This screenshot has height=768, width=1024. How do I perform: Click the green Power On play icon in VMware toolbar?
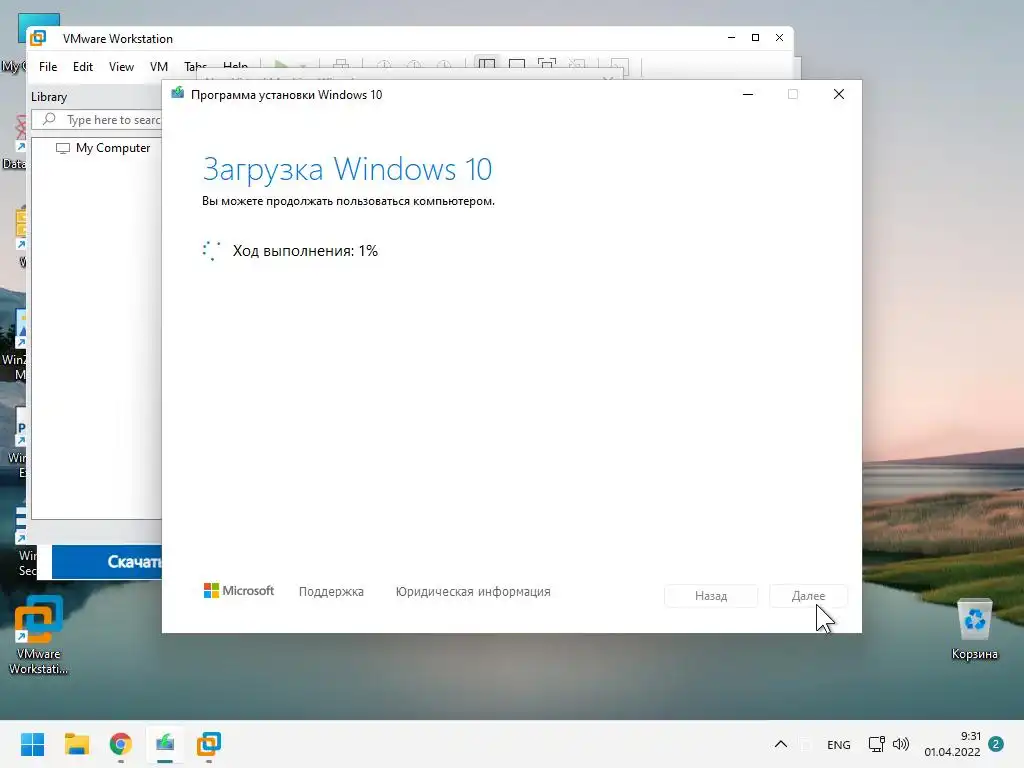click(x=281, y=66)
